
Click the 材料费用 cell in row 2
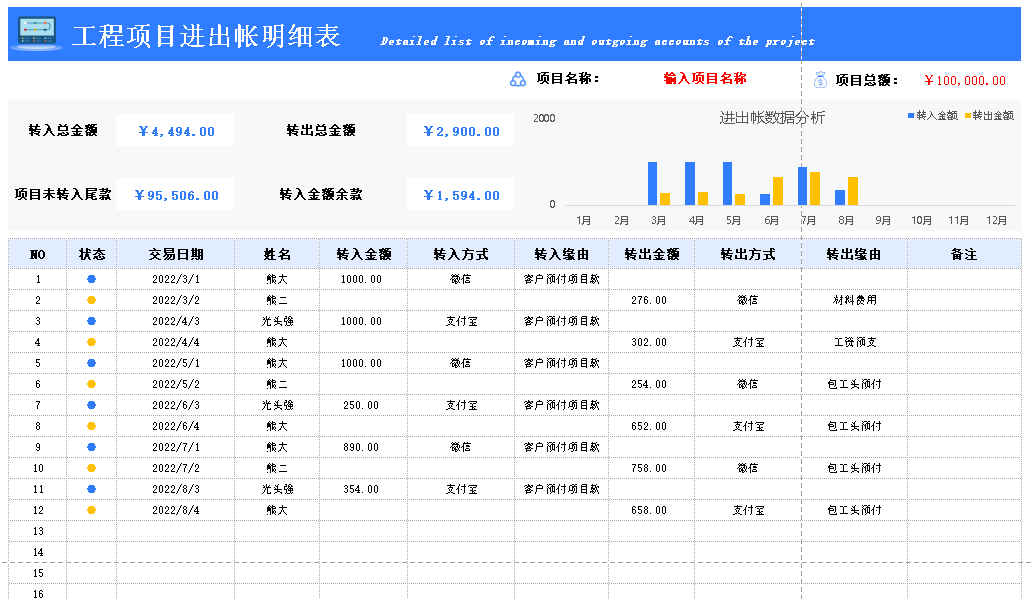(854, 300)
